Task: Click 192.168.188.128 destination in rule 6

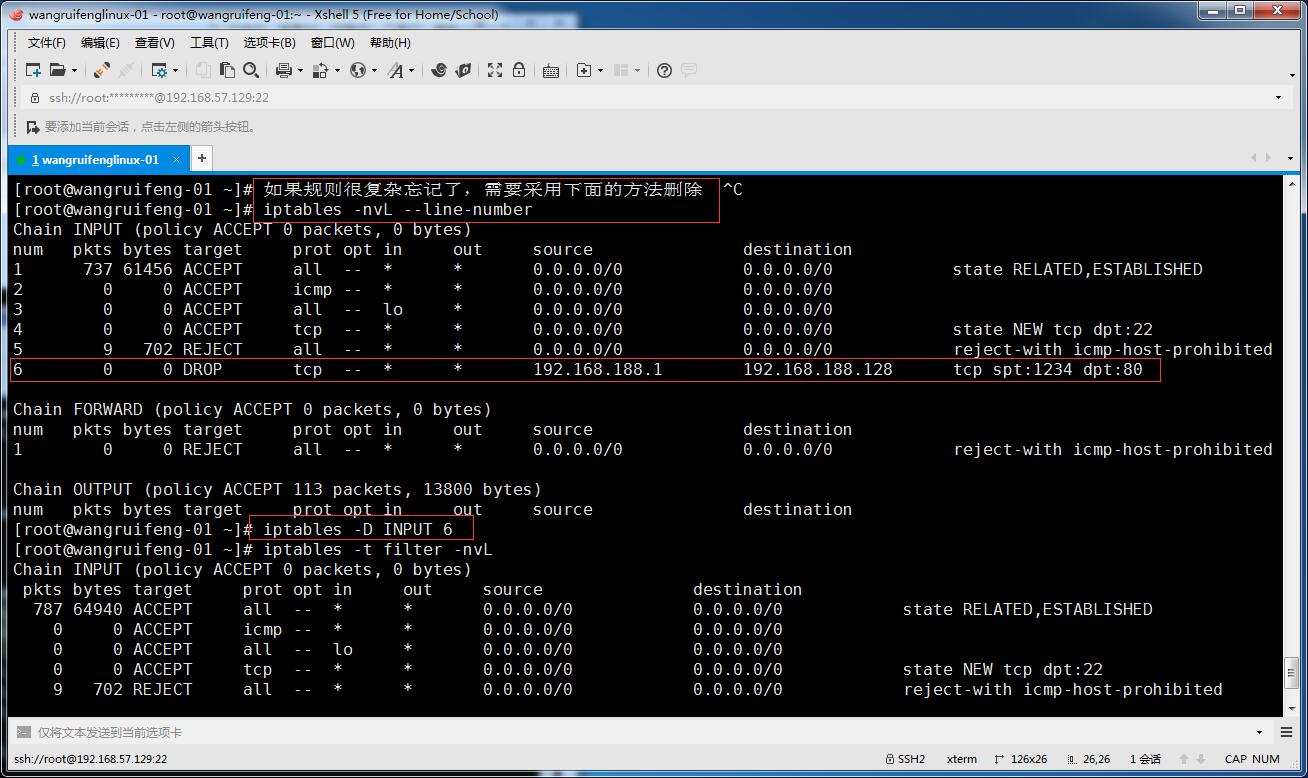Action: click(x=818, y=369)
